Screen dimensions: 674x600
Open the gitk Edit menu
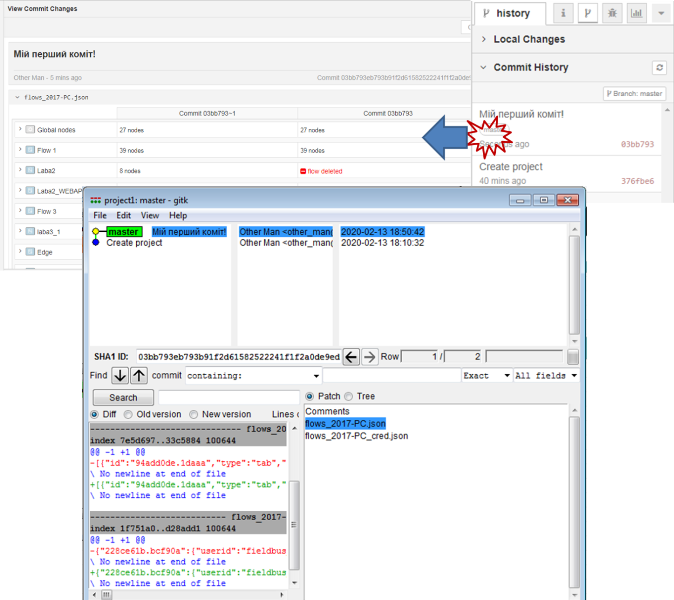124,215
